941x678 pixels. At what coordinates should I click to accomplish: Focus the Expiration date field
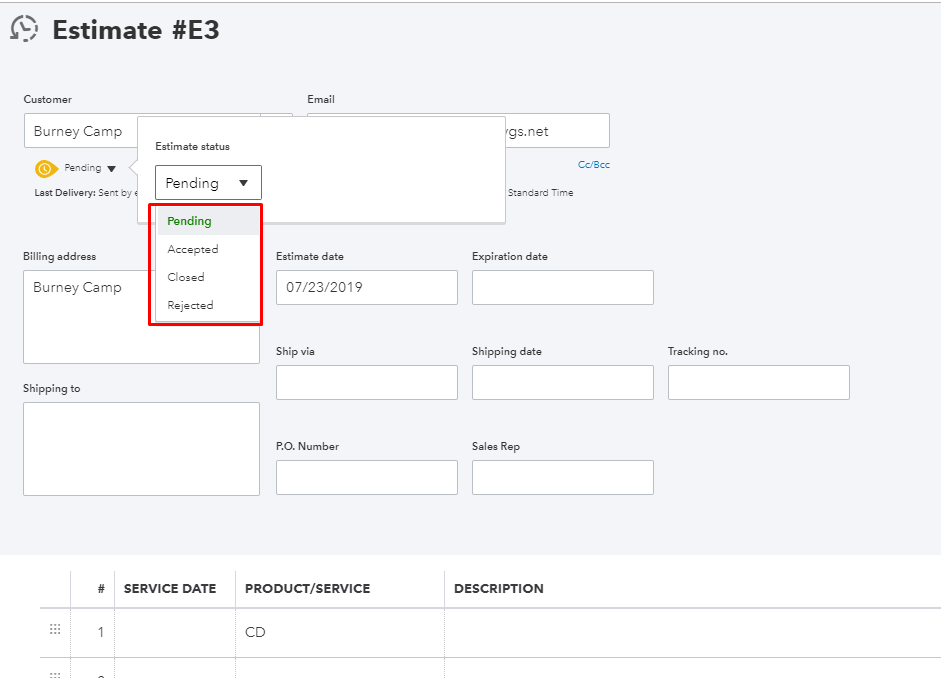[562, 287]
